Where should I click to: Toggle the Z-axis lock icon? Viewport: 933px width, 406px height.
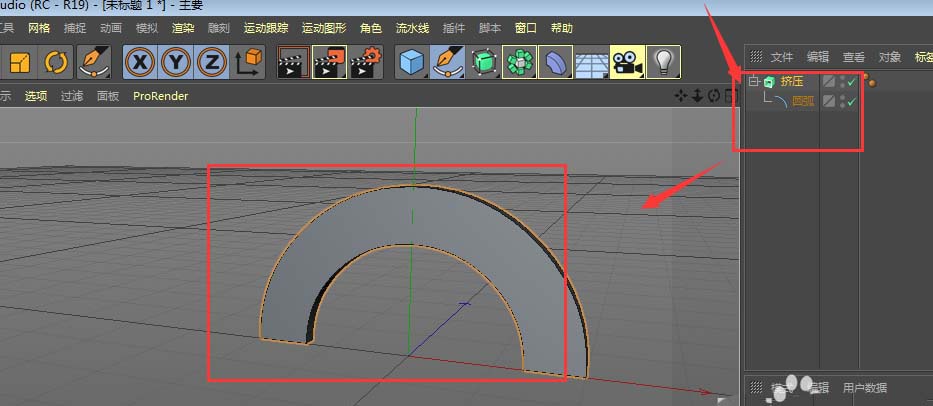(211, 63)
